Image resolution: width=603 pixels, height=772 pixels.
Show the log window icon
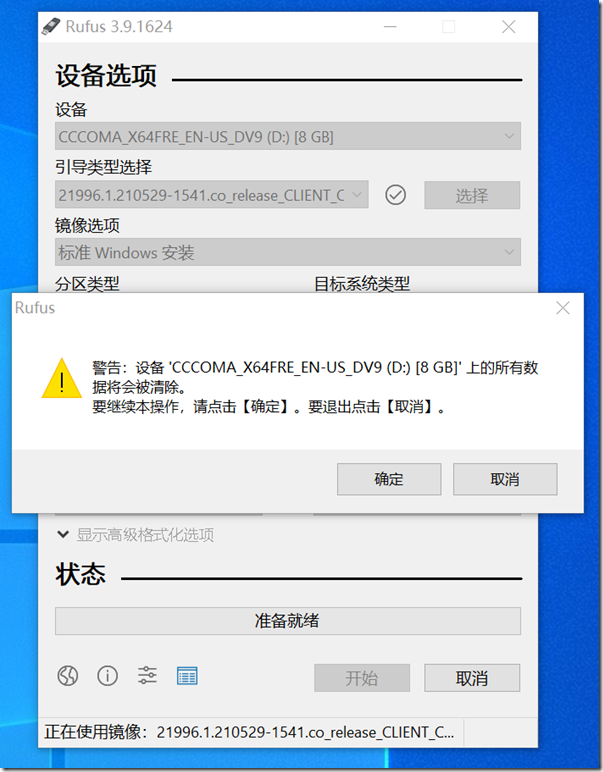187,676
